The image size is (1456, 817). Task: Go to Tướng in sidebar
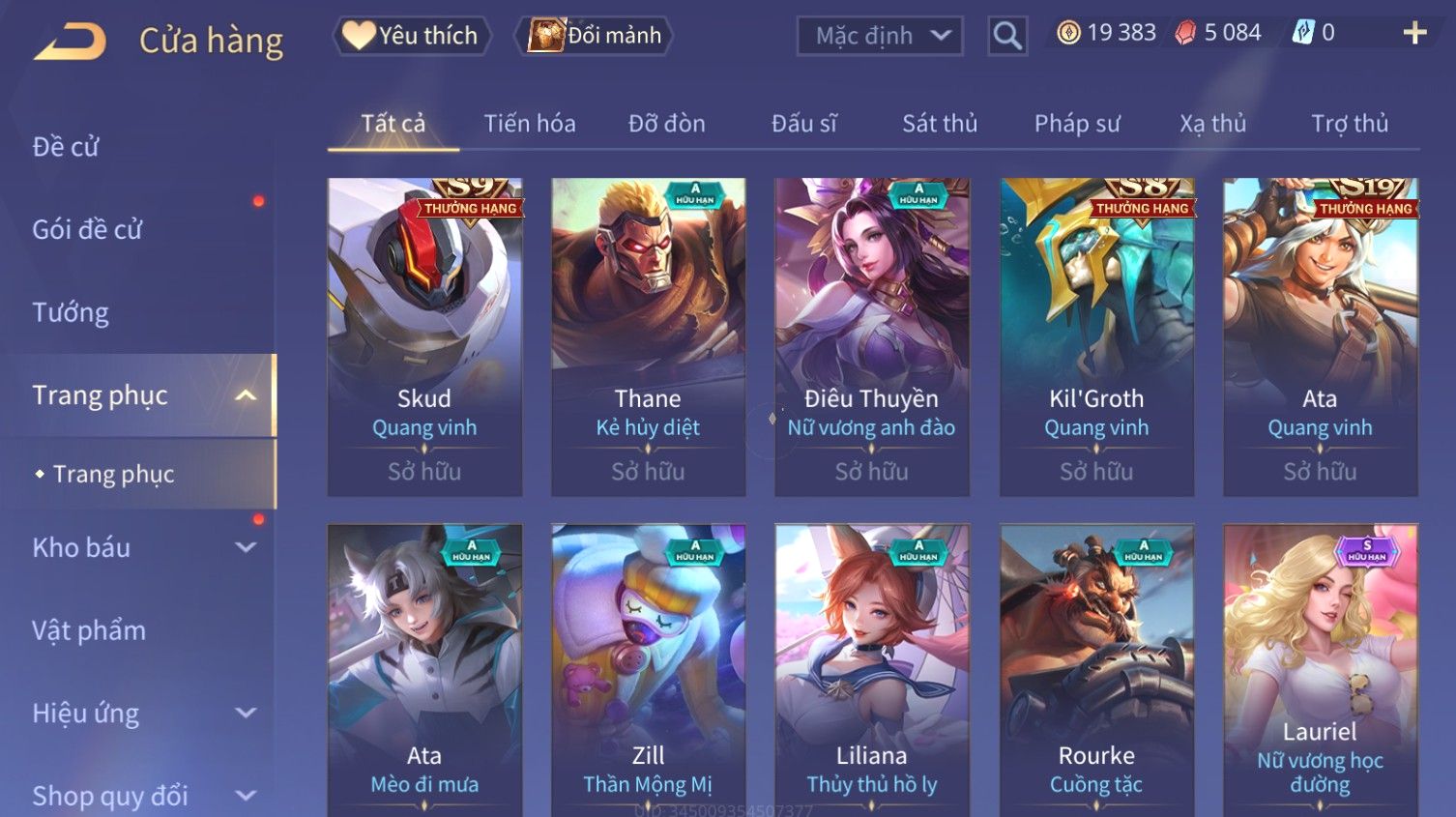pos(71,313)
